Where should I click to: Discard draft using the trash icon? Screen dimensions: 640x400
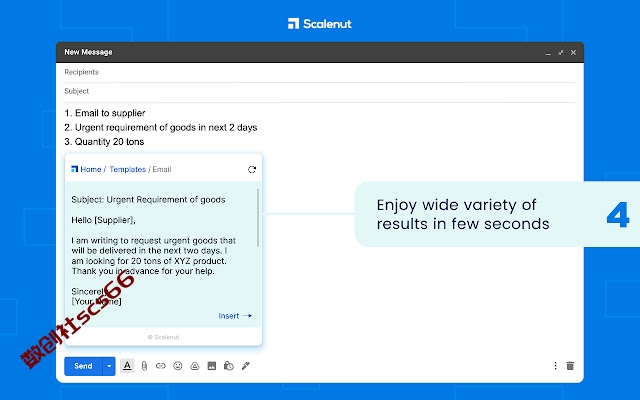570,366
